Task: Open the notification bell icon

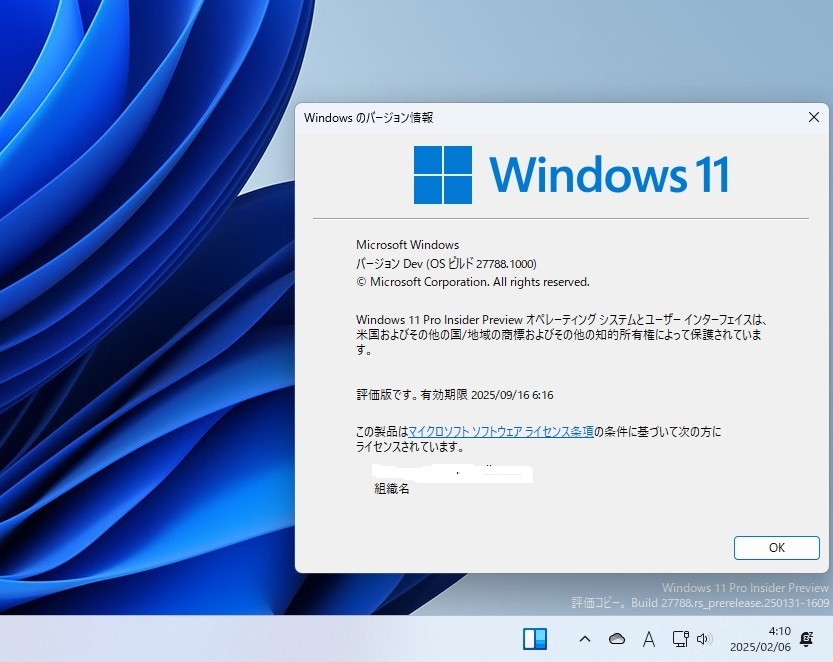Action: (806, 639)
